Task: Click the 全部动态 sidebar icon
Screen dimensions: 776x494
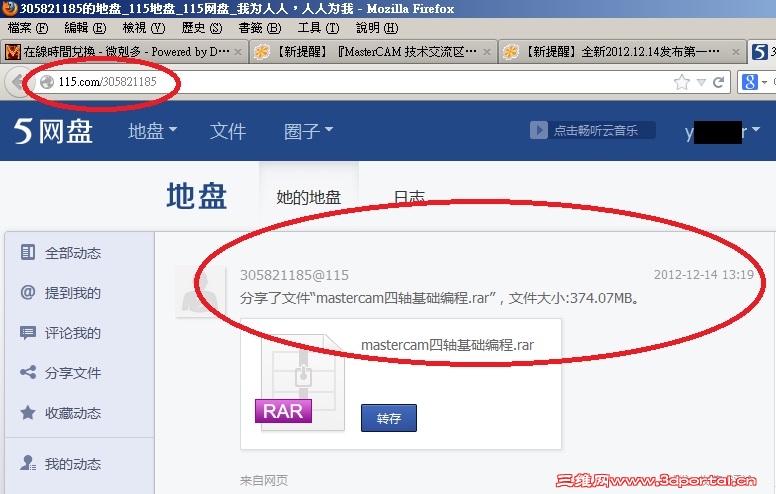Action: (x=28, y=252)
